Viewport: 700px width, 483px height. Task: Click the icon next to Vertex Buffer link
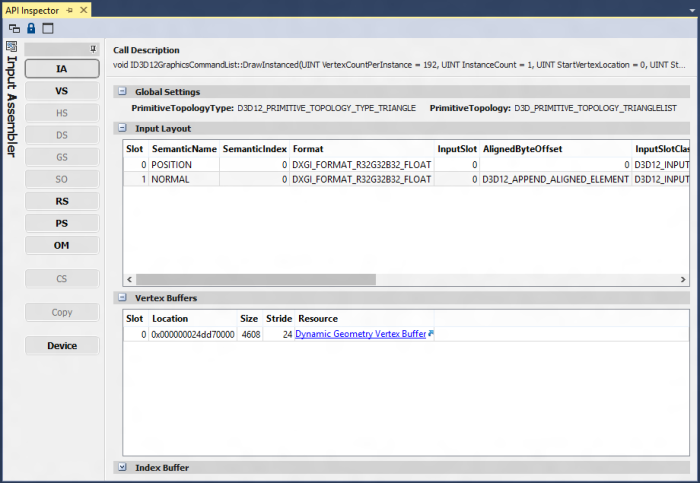coord(431,333)
